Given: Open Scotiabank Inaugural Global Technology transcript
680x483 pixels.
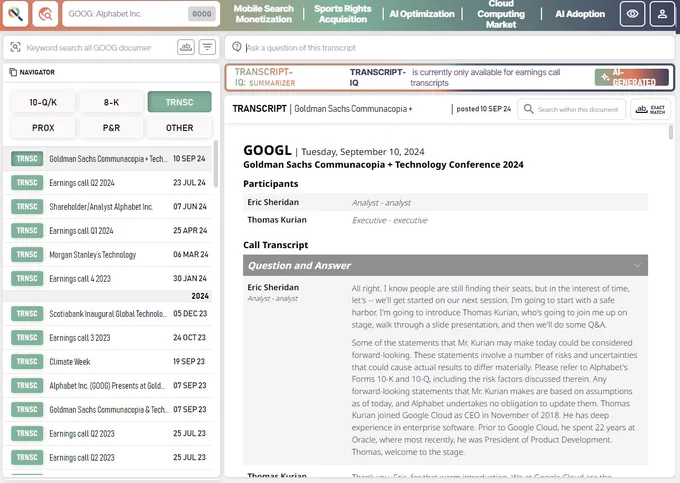Looking at the screenshot, I should (x=108, y=313).
